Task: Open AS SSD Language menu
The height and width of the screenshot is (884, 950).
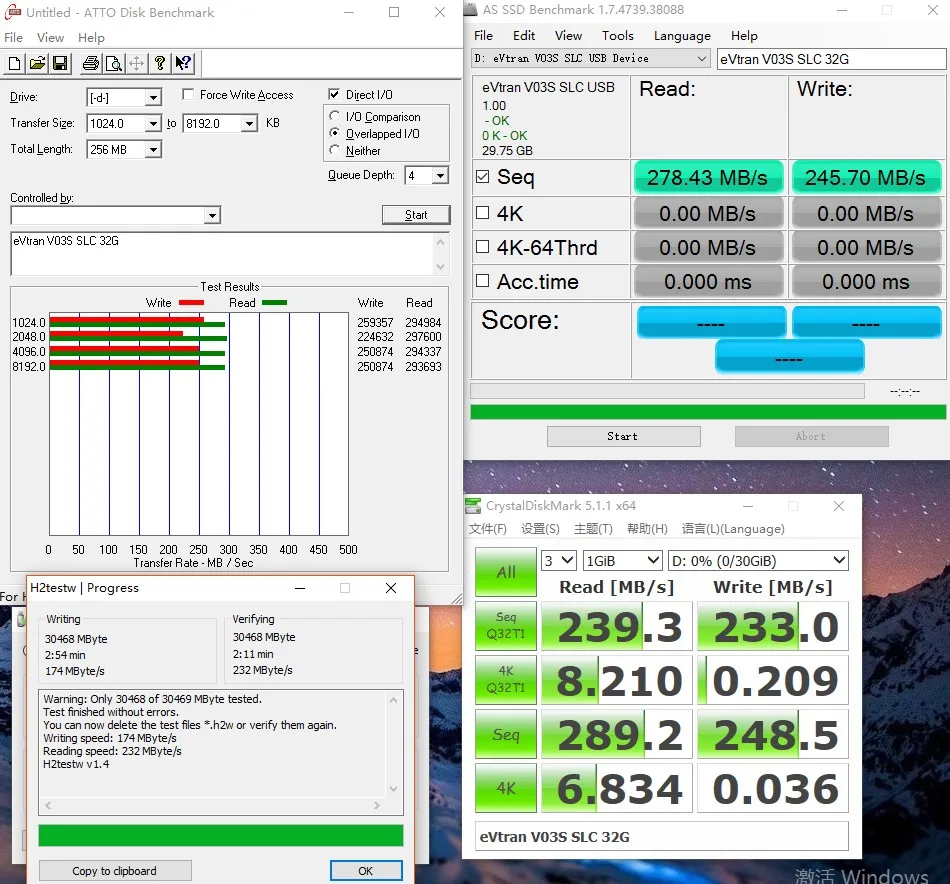Action: click(x=682, y=36)
